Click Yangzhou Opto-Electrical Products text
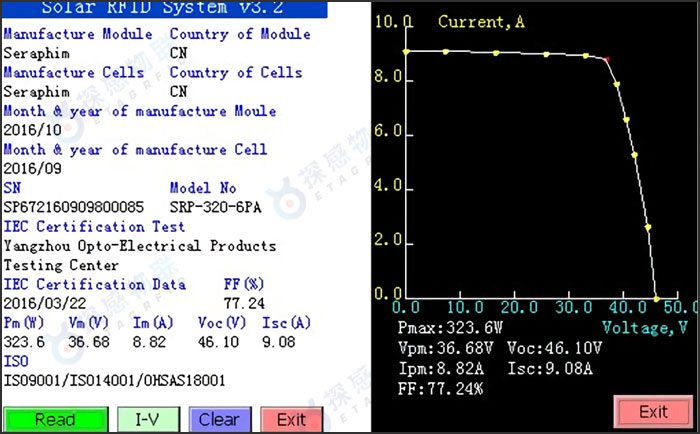The image size is (700, 434). (x=140, y=246)
